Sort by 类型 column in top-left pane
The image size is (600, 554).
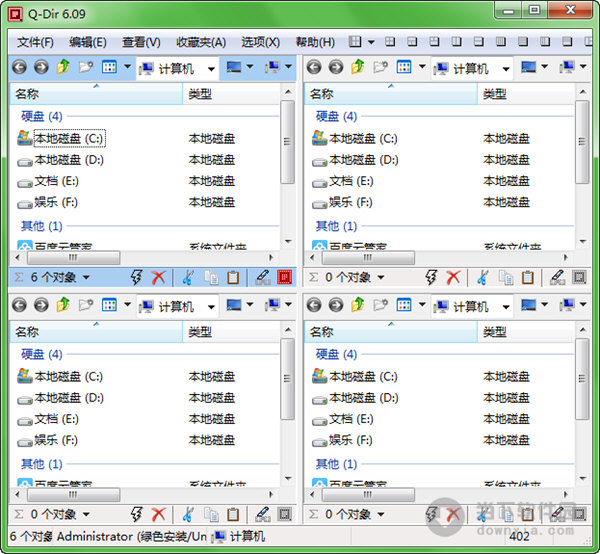pyautogui.click(x=232, y=94)
